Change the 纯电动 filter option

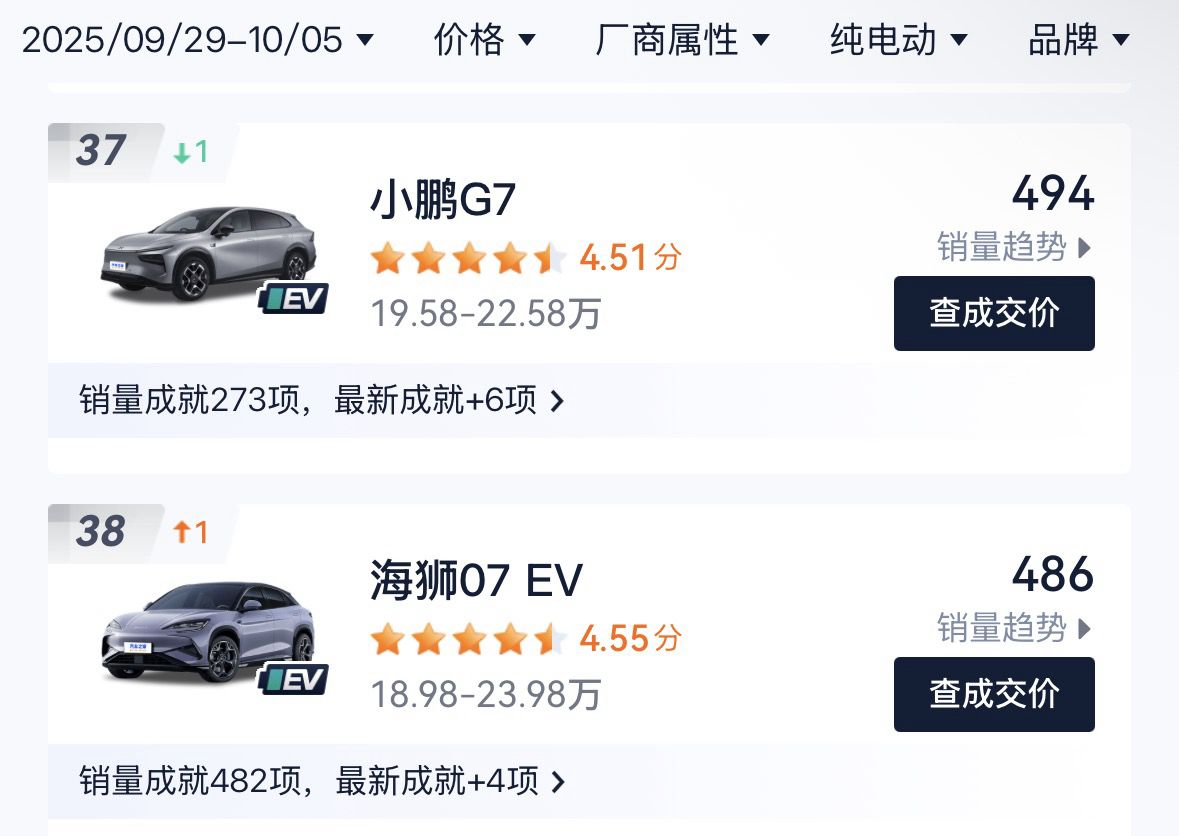(x=897, y=40)
